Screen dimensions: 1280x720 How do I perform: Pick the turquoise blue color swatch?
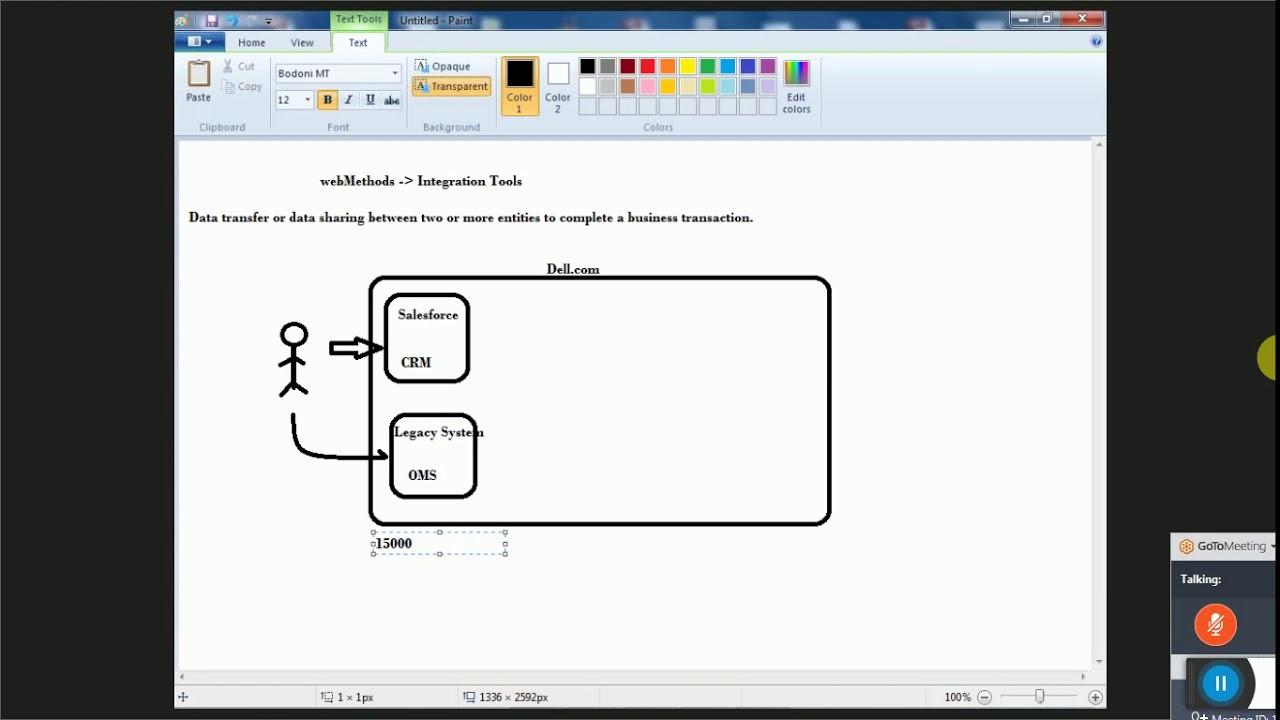click(x=728, y=67)
